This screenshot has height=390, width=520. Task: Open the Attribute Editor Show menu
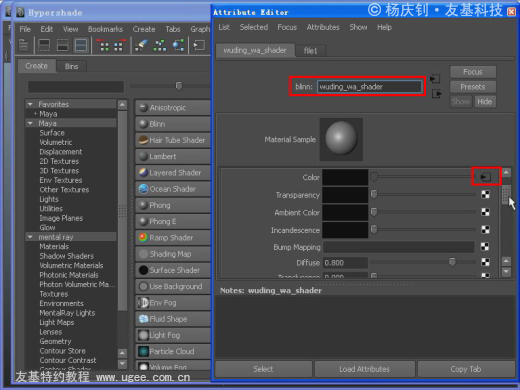358,27
